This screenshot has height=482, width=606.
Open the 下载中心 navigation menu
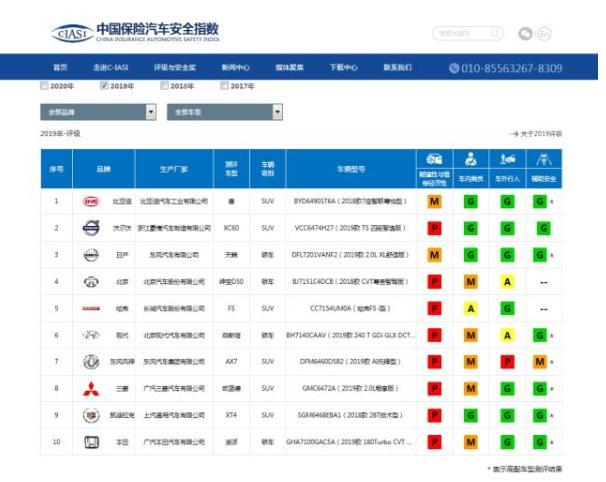(343, 68)
